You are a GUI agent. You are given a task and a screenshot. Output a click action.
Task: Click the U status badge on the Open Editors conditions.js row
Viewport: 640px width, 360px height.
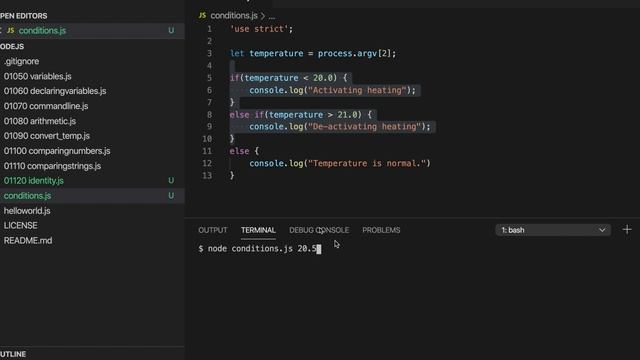[x=171, y=31]
